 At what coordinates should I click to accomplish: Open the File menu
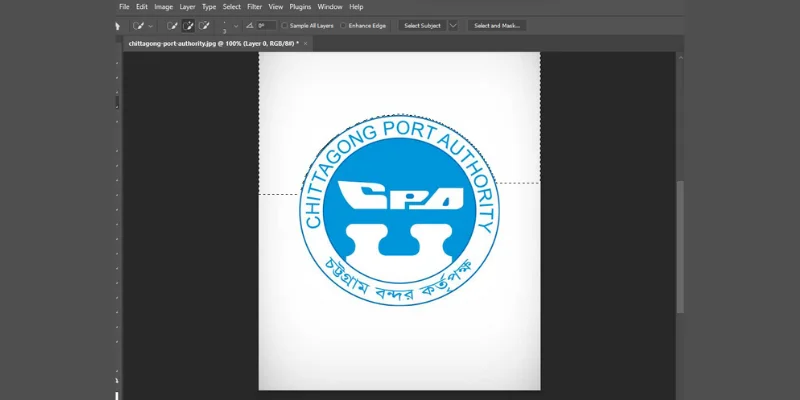click(x=124, y=7)
